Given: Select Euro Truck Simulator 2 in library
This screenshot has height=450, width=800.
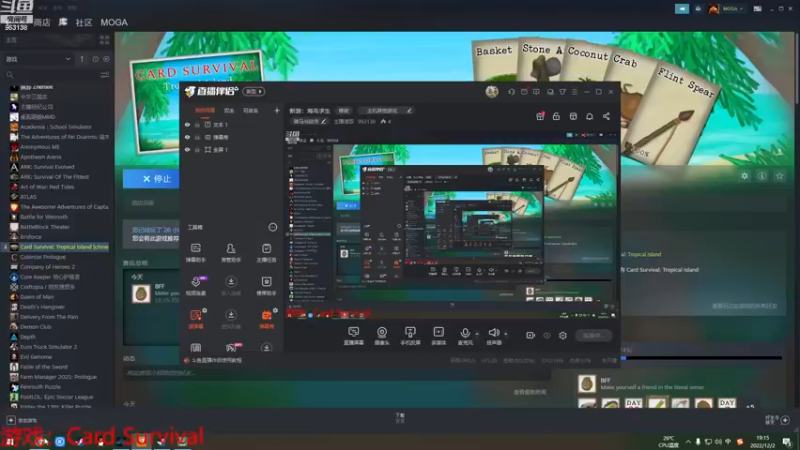Looking at the screenshot, I should (x=48, y=347).
